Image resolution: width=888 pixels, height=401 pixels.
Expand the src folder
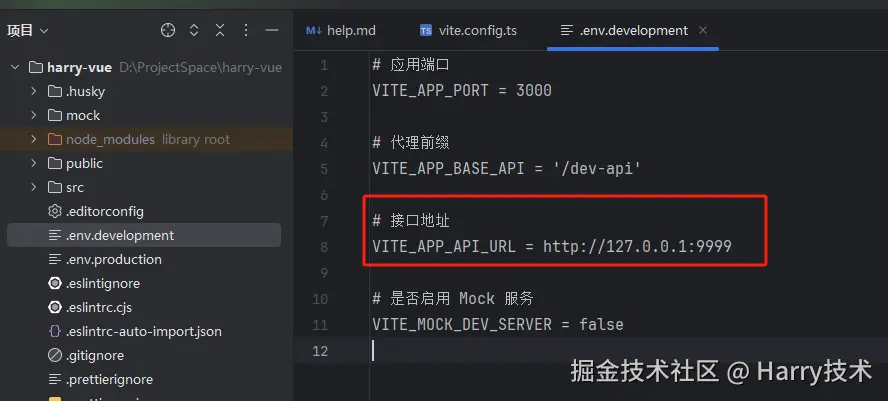[33, 187]
